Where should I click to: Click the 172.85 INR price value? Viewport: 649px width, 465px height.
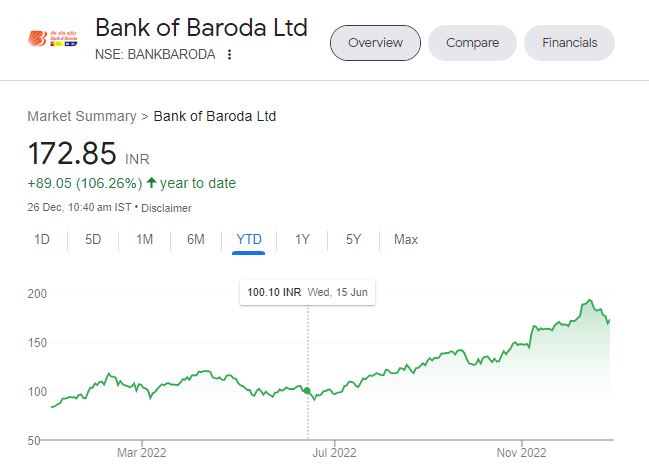coord(73,154)
